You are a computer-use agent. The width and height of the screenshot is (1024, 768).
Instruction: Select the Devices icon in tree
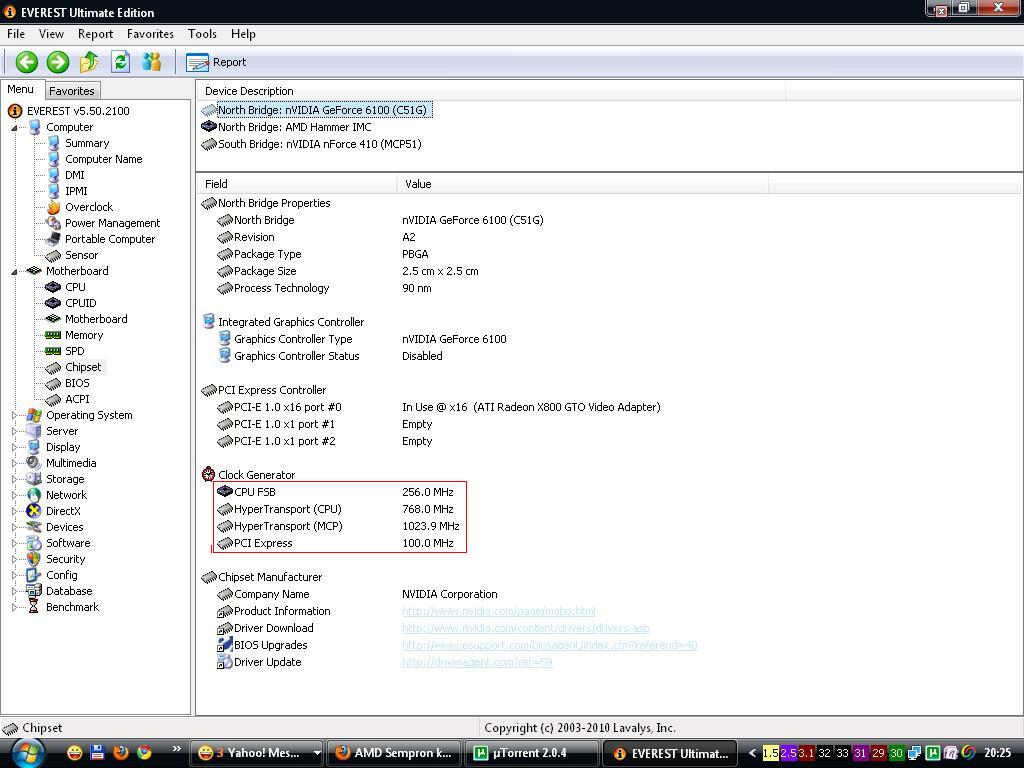[34, 527]
